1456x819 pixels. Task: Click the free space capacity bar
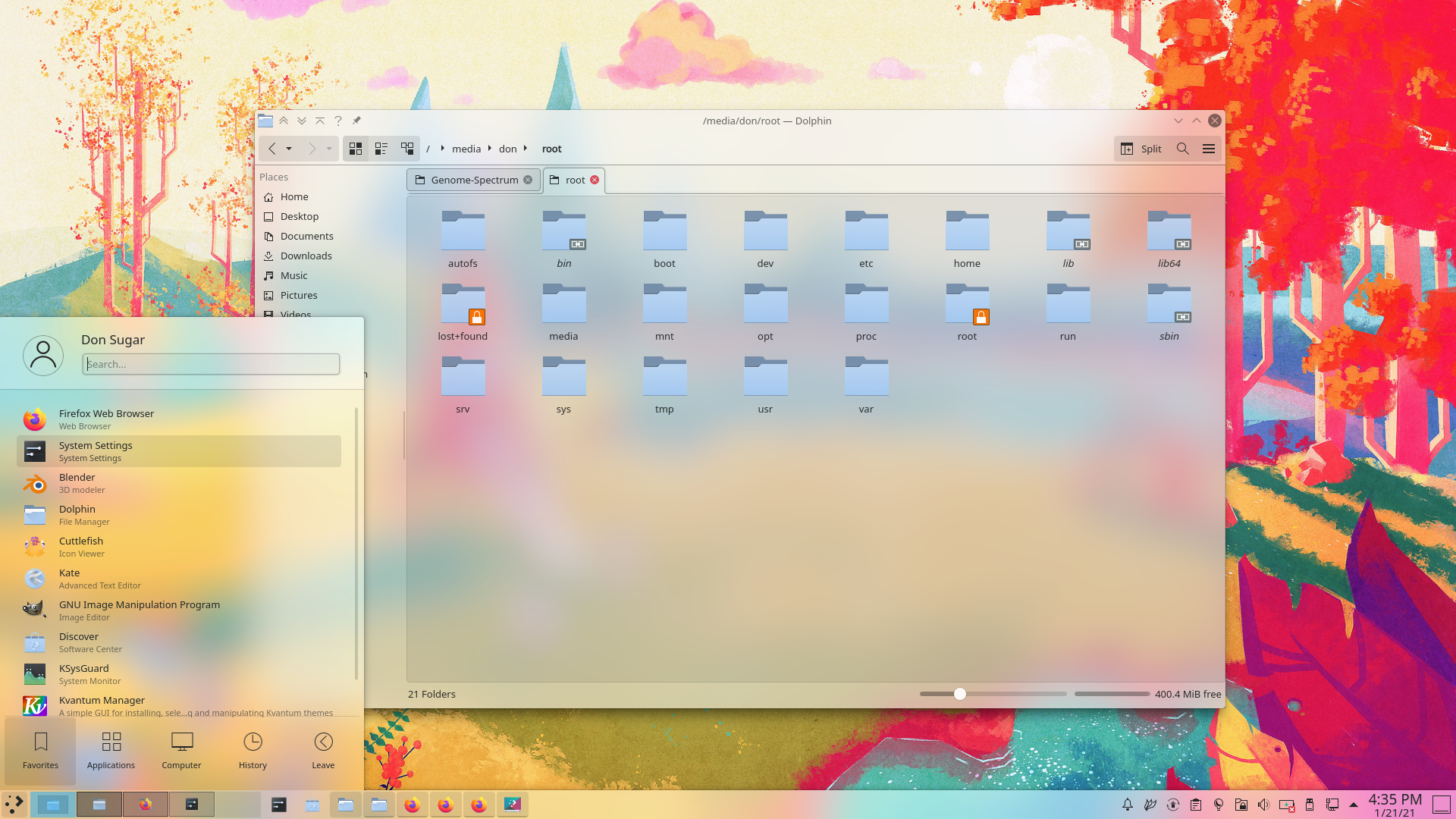[x=1112, y=694]
